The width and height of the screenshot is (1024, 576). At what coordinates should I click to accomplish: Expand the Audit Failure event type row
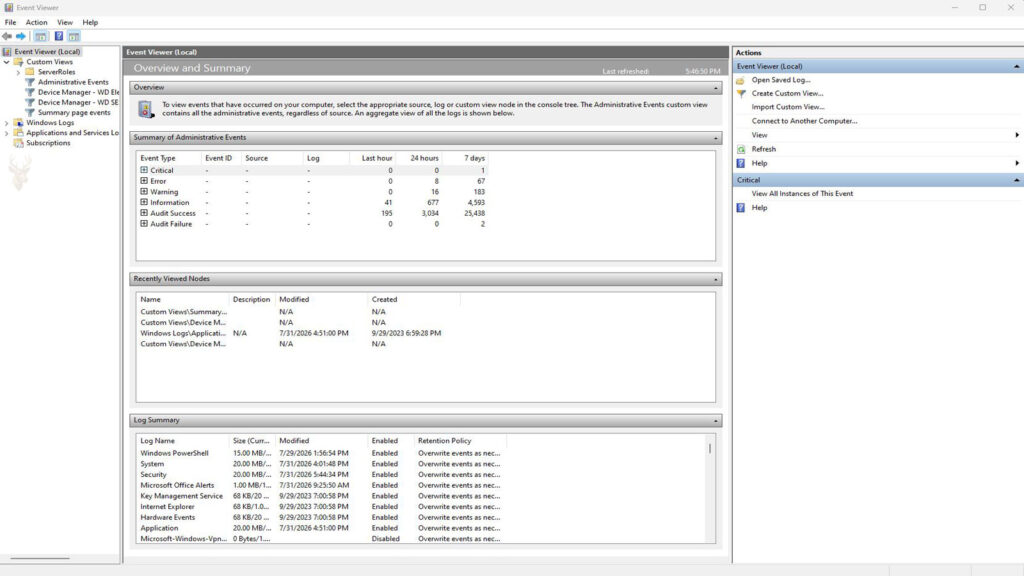[144, 223]
